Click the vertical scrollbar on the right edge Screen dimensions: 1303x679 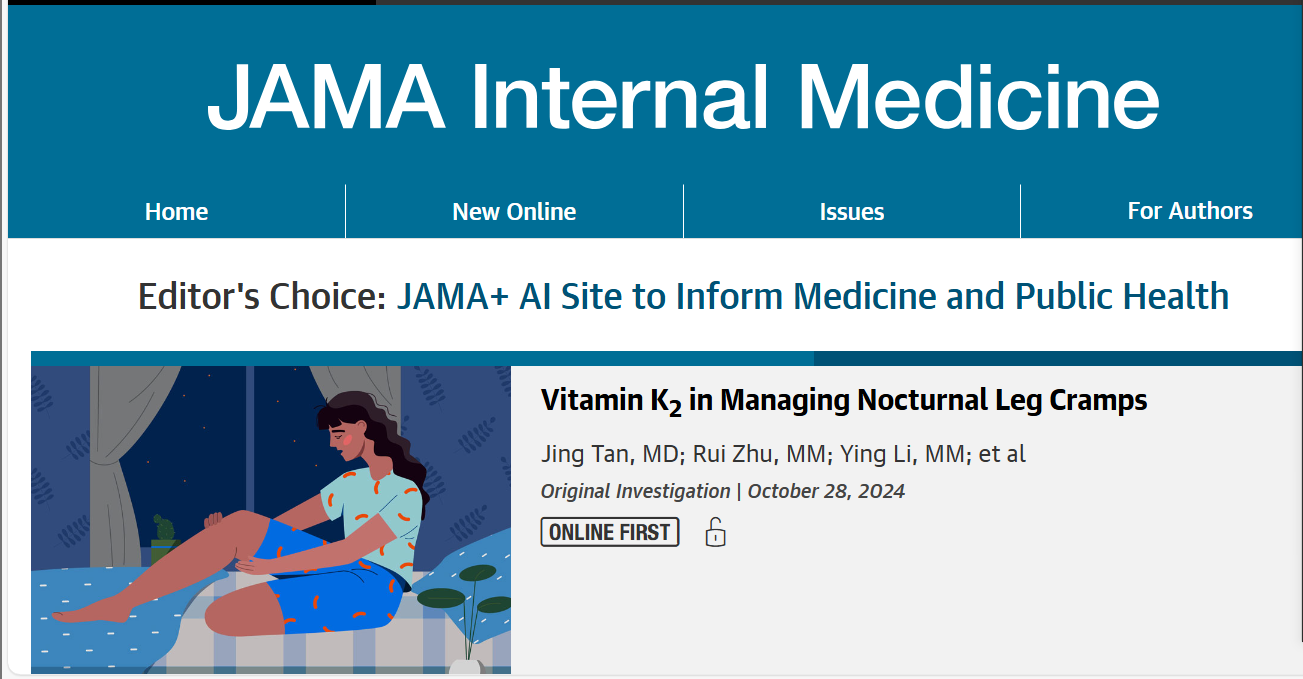pos(1300,340)
